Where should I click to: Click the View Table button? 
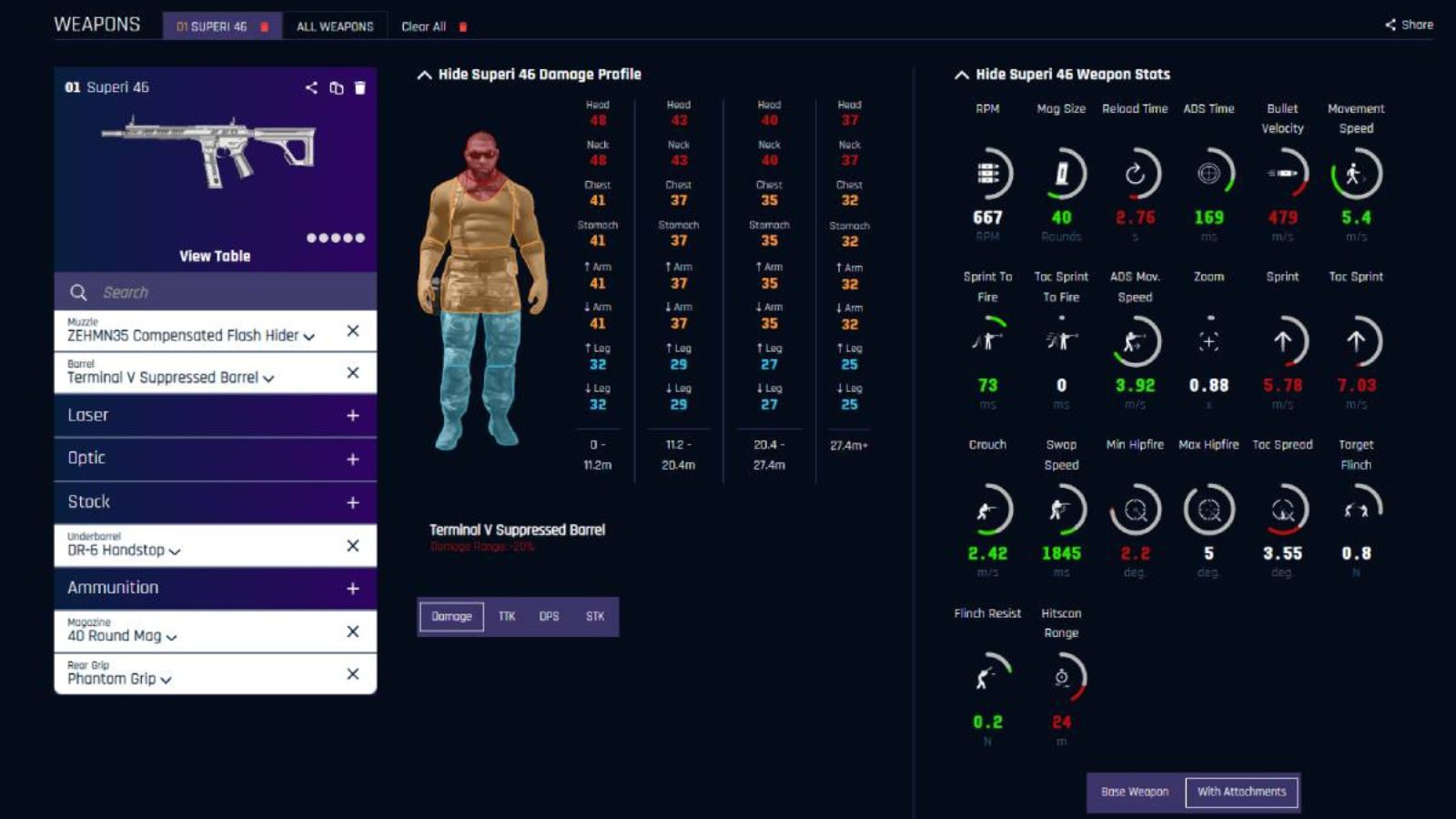[215, 256]
